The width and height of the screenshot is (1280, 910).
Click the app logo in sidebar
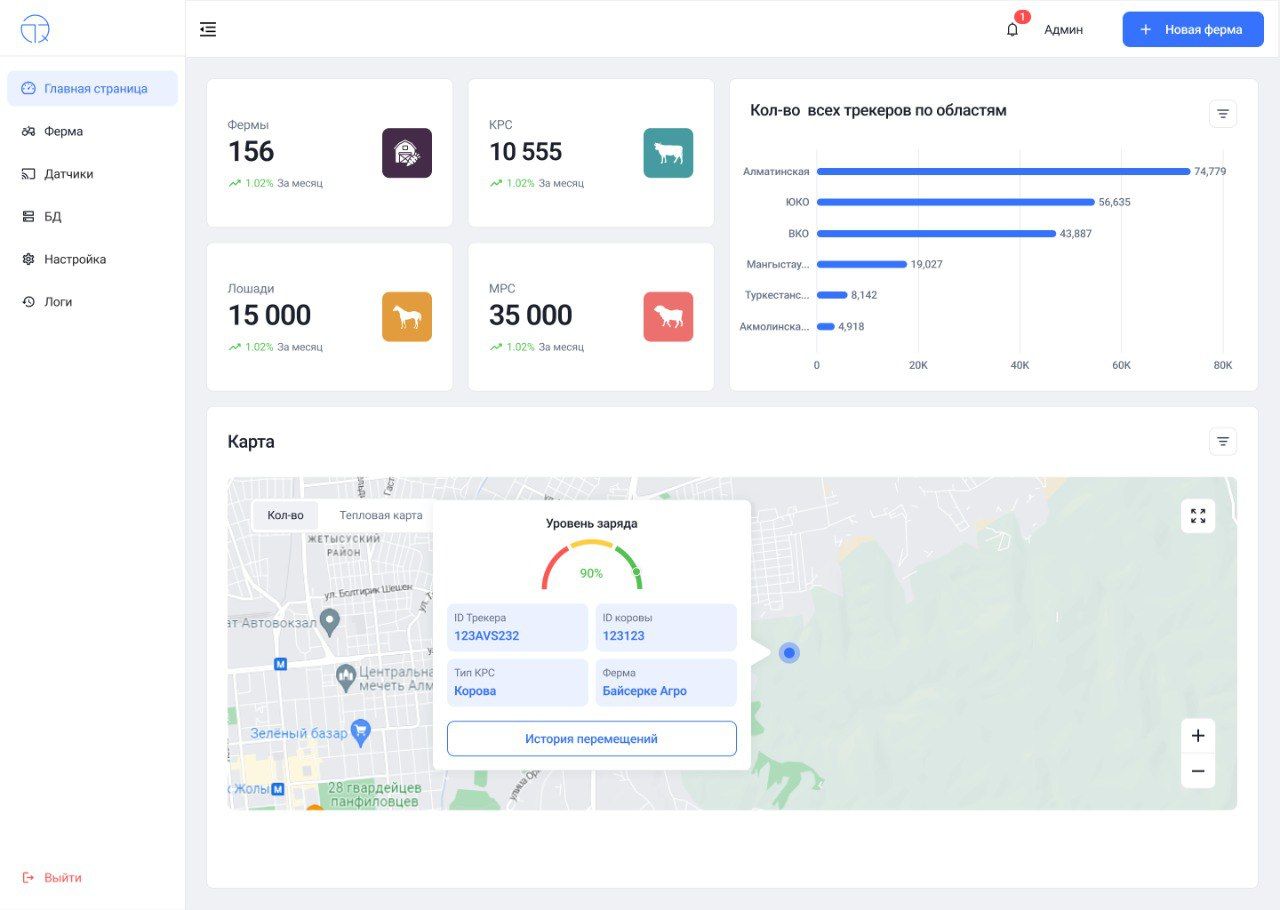pyautogui.click(x=35, y=29)
